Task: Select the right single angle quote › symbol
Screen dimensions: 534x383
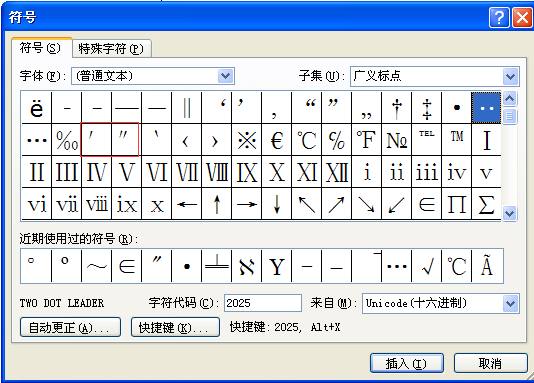Action: tap(217, 140)
